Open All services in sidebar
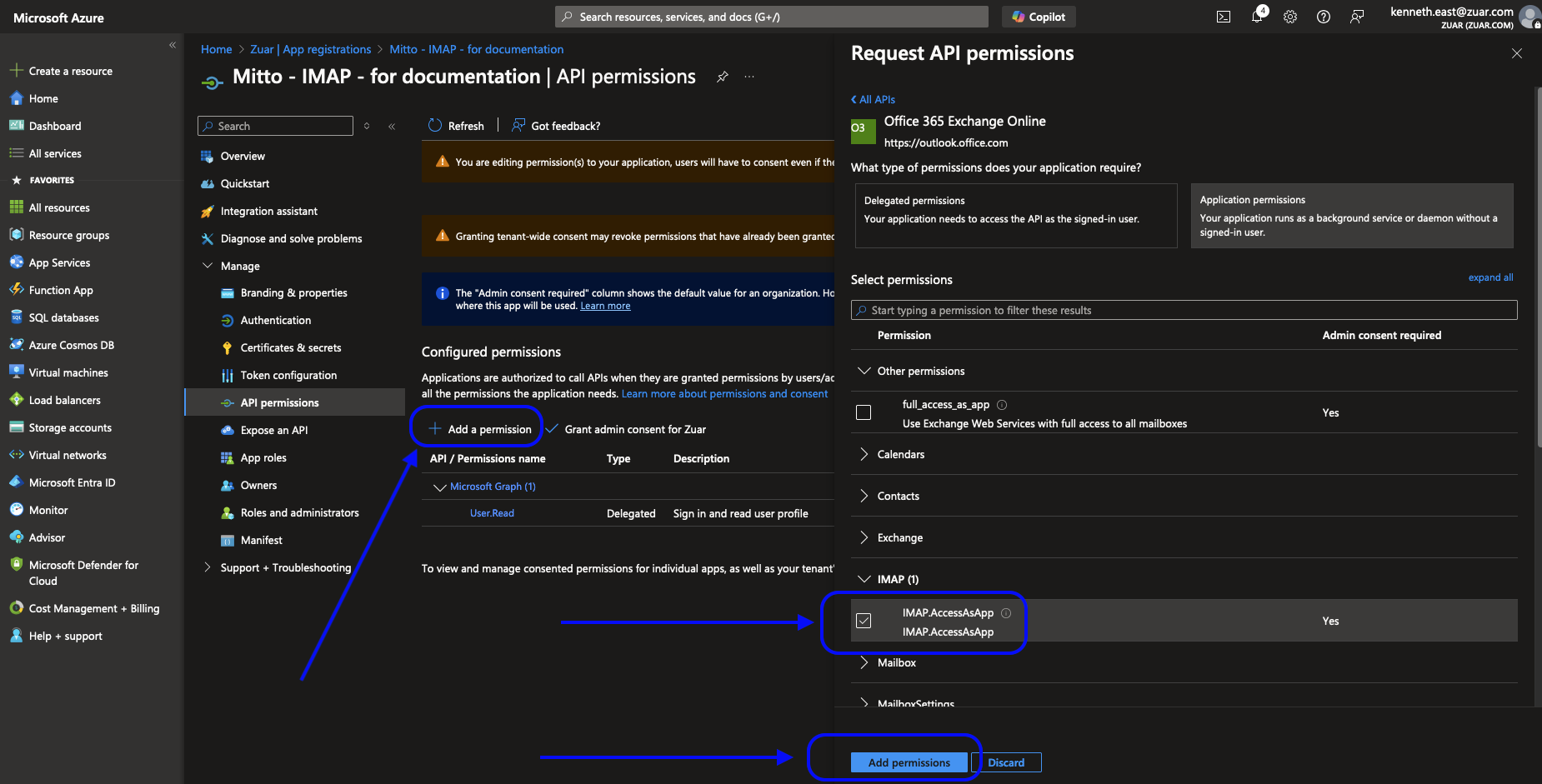1542x784 pixels. [x=55, y=153]
